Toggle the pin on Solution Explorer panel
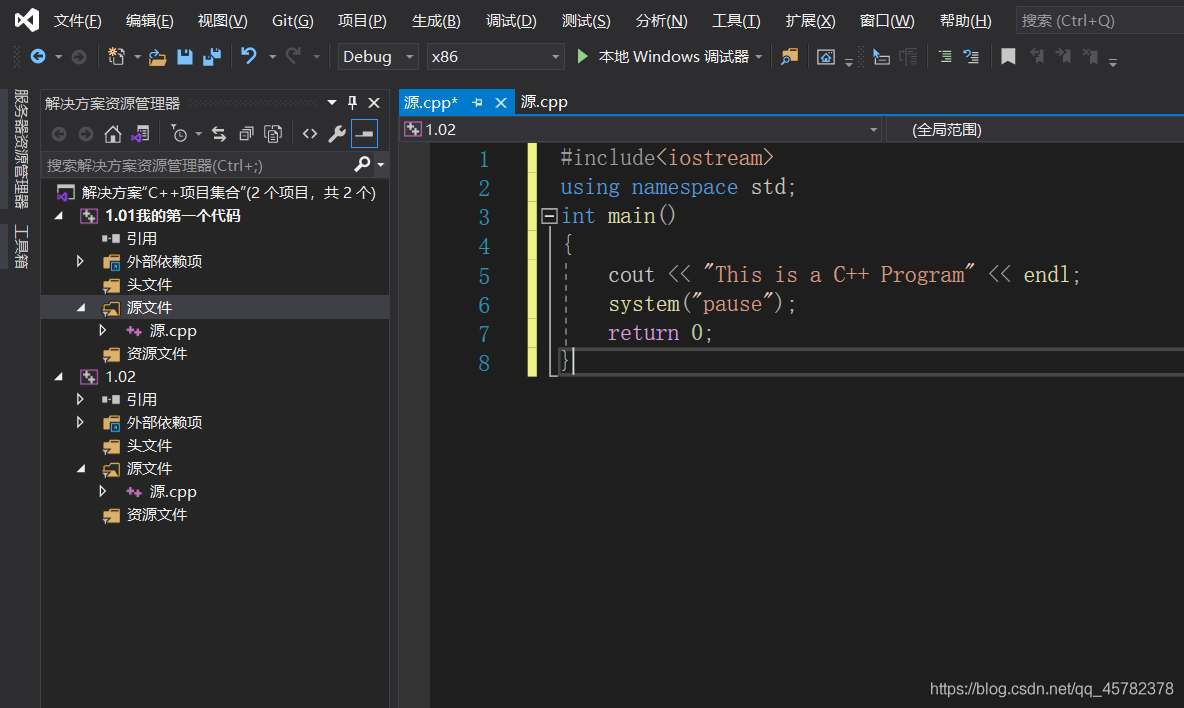1184x708 pixels. pos(352,103)
